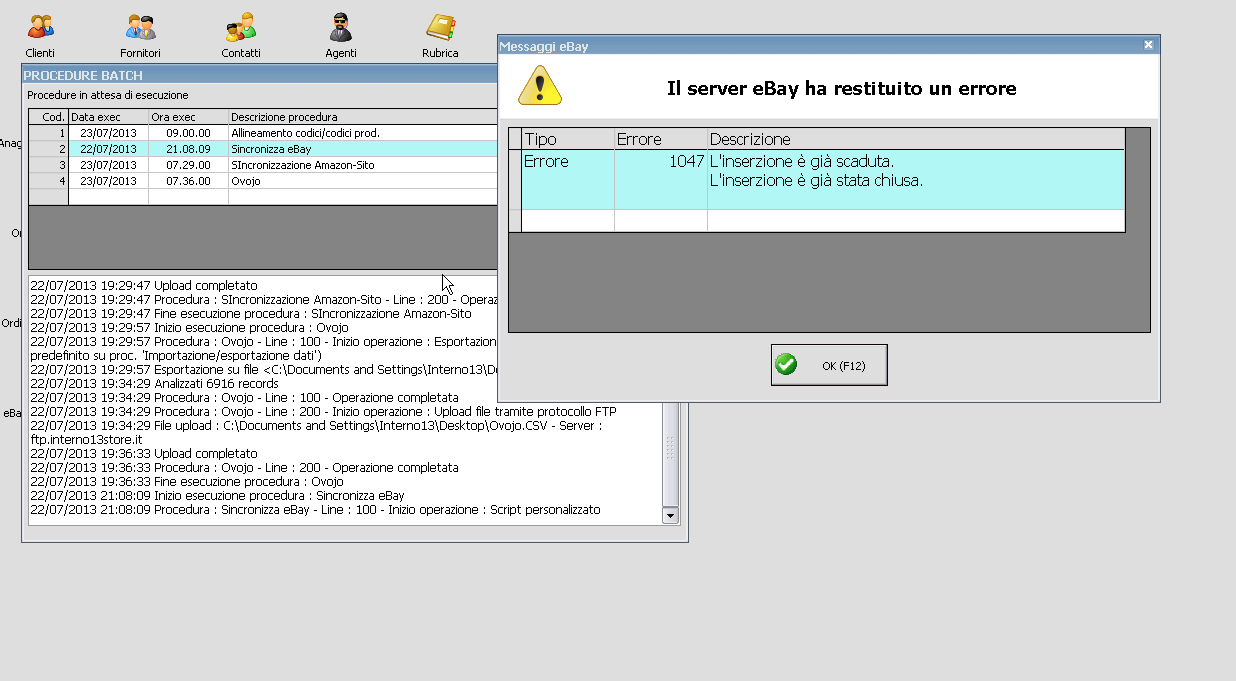Open the Fornitori icon
The height and width of the screenshot is (681, 1236).
click(x=140, y=35)
